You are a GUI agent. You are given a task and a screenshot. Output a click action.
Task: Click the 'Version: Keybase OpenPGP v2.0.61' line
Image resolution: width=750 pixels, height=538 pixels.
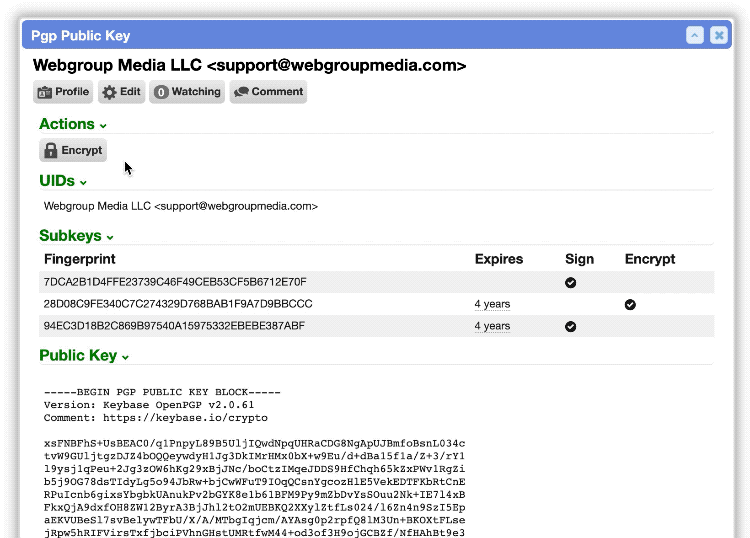149,405
